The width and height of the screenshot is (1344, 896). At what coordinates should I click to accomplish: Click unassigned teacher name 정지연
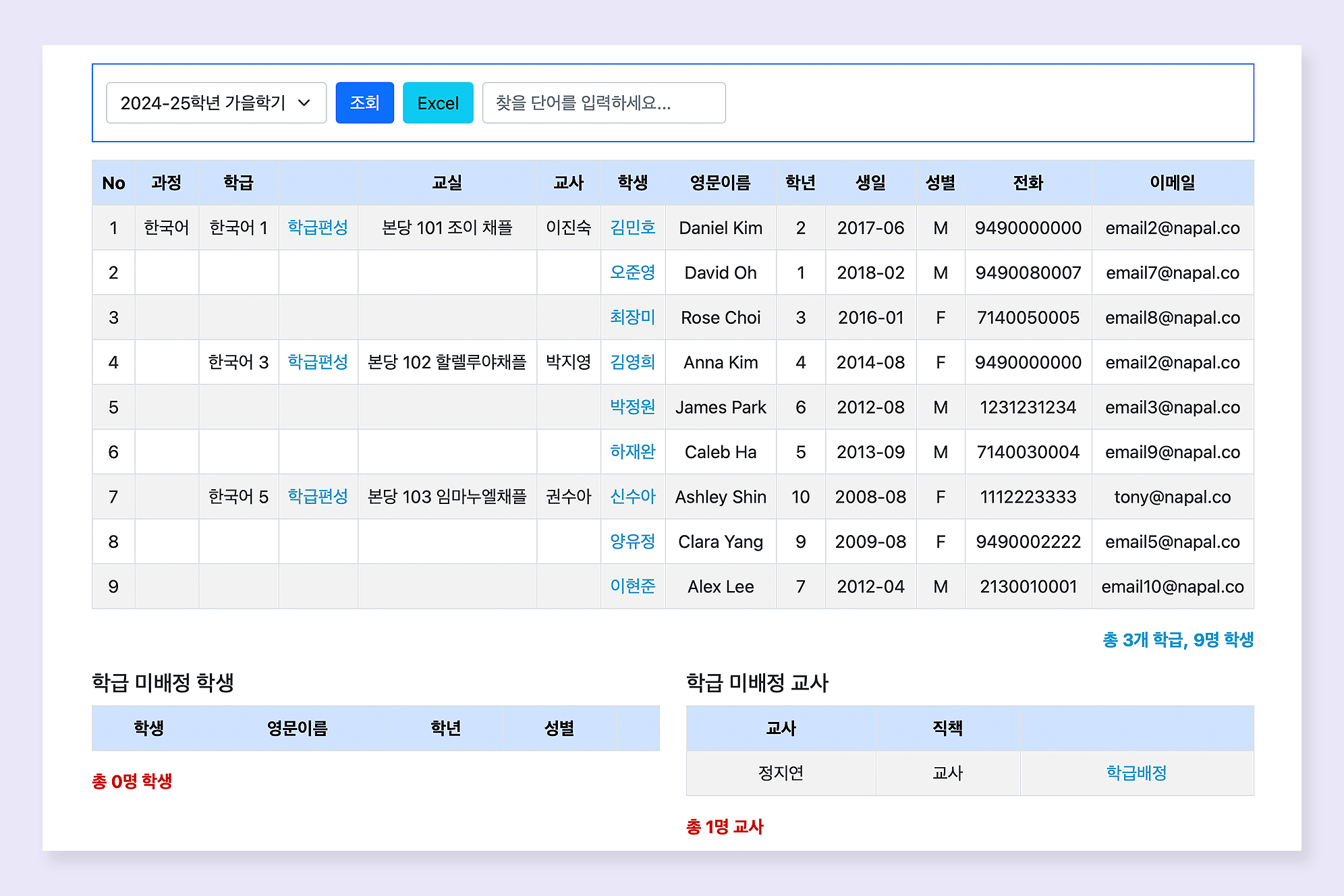pos(781,773)
